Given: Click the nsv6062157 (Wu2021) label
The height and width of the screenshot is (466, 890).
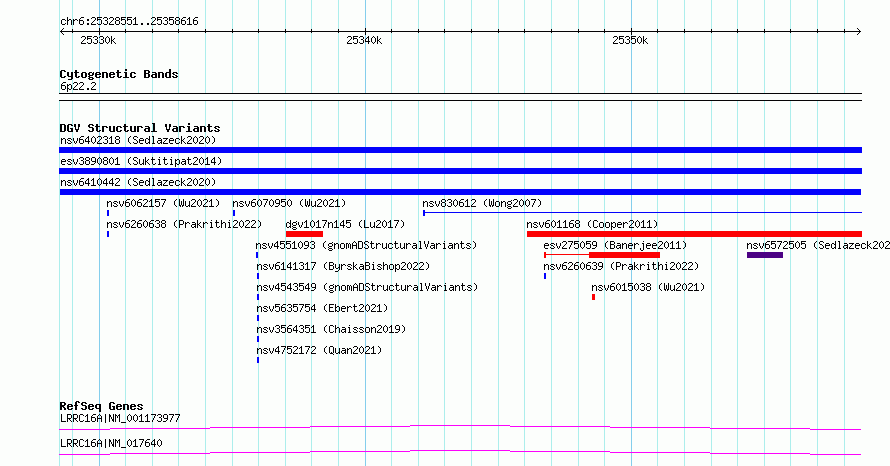Looking at the screenshot, I should [163, 203].
